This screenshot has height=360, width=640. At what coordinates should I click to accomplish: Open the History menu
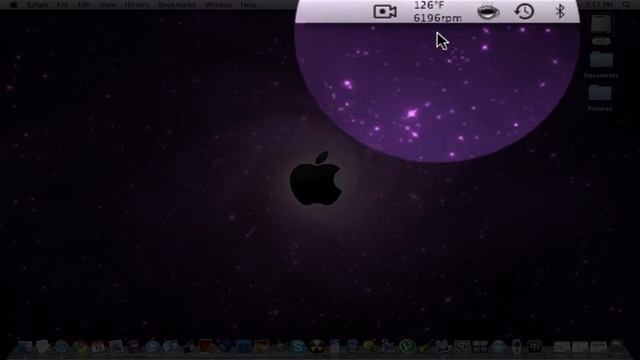click(x=137, y=5)
